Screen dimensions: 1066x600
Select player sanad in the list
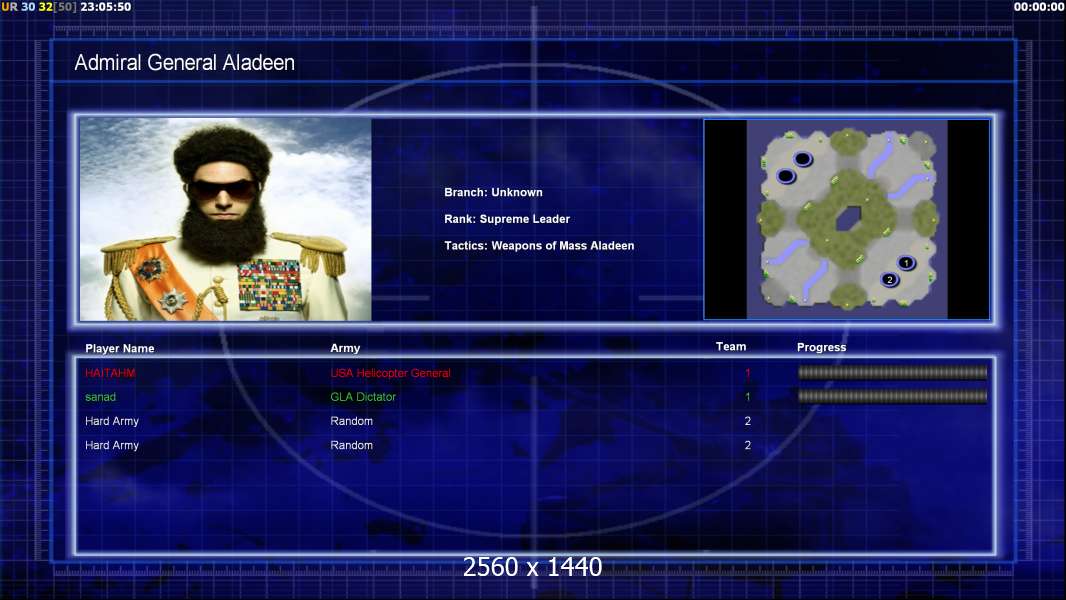pyautogui.click(x=100, y=397)
